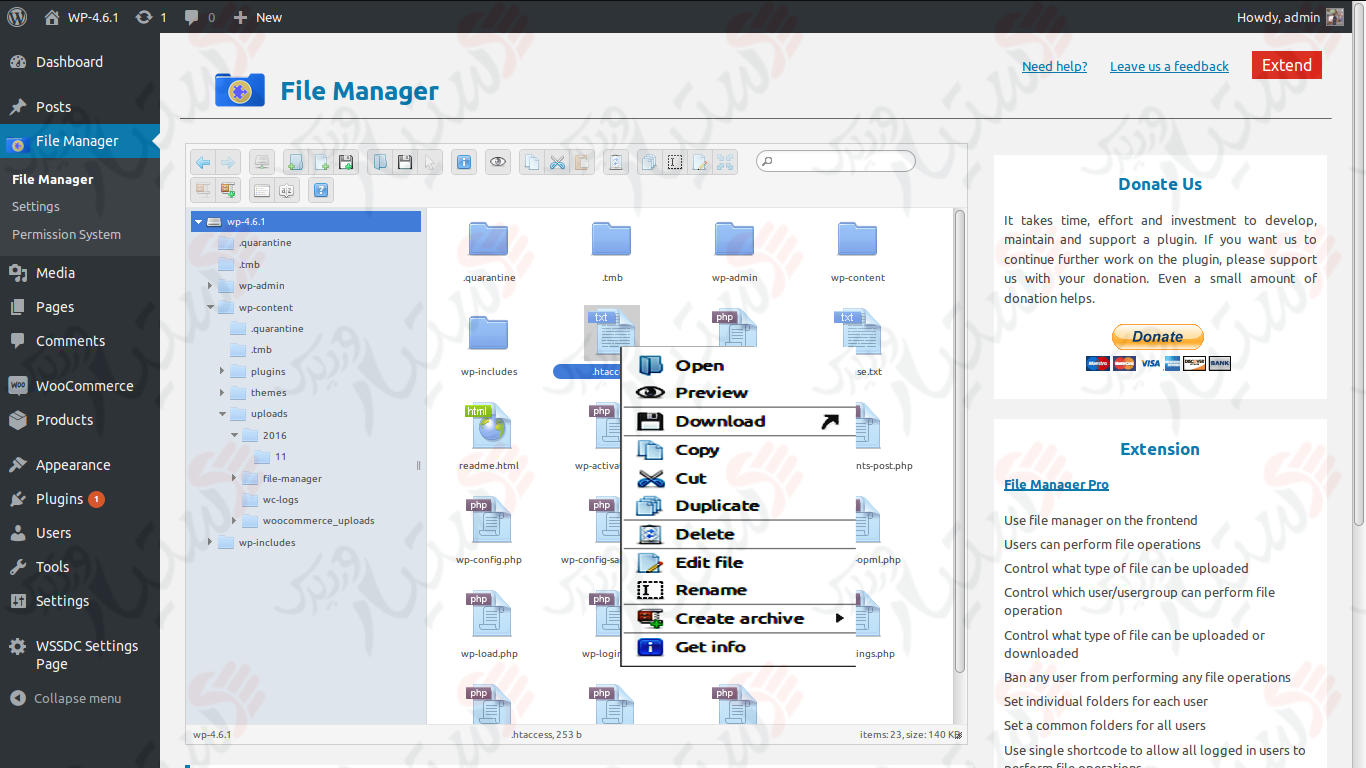Click the back navigation arrow in the toolbar
Screen dimensions: 1366x768
click(202, 162)
